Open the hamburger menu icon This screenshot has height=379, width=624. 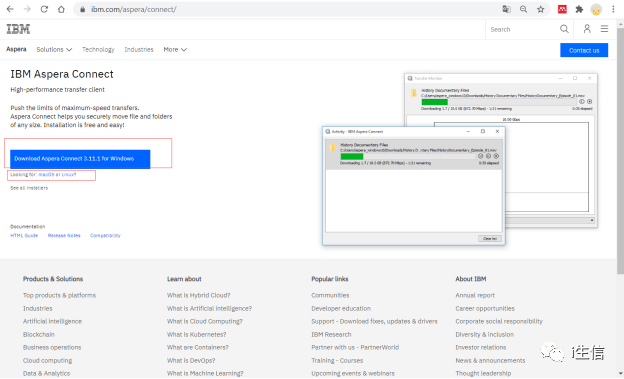tap(604, 29)
